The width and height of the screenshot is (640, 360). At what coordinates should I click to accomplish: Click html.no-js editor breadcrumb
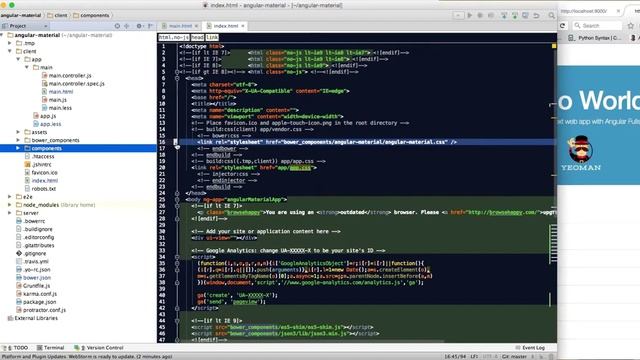(x=174, y=37)
